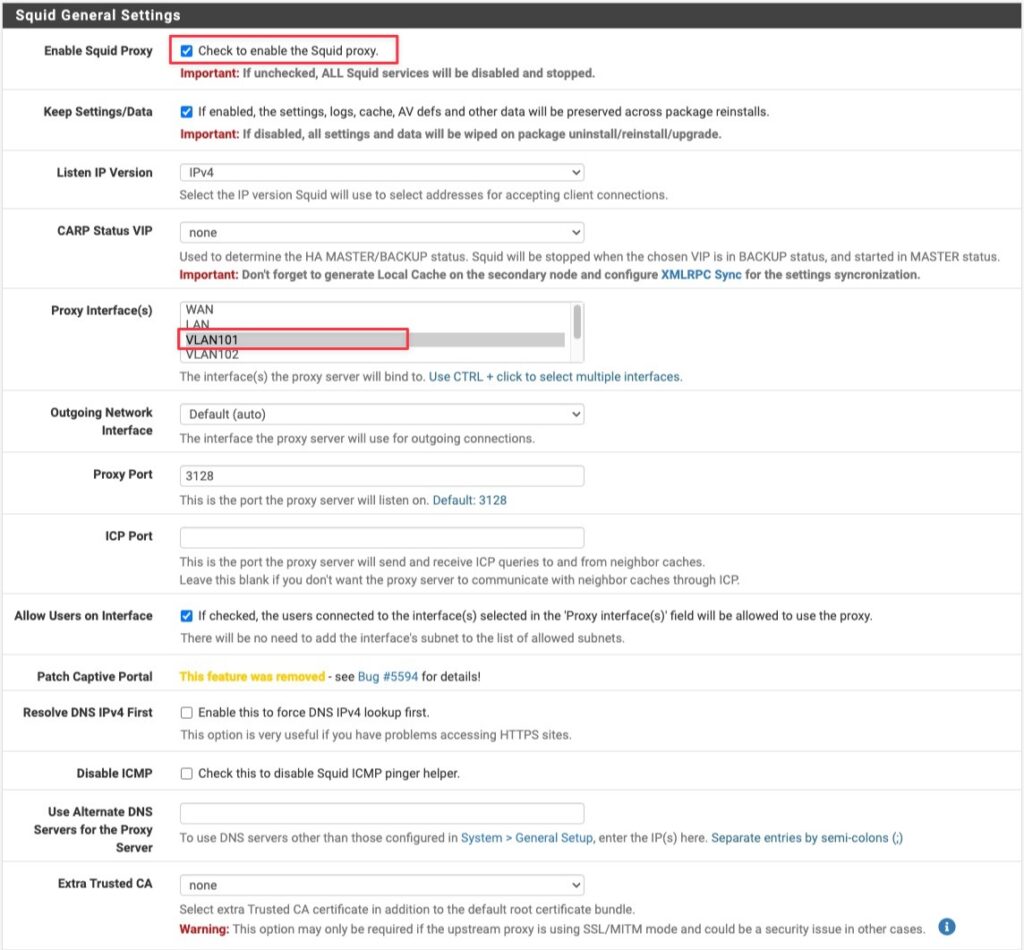Click 'Use CTRL + click to select multiple interfaces' text
The width and height of the screenshot is (1024, 950).
[555, 377]
